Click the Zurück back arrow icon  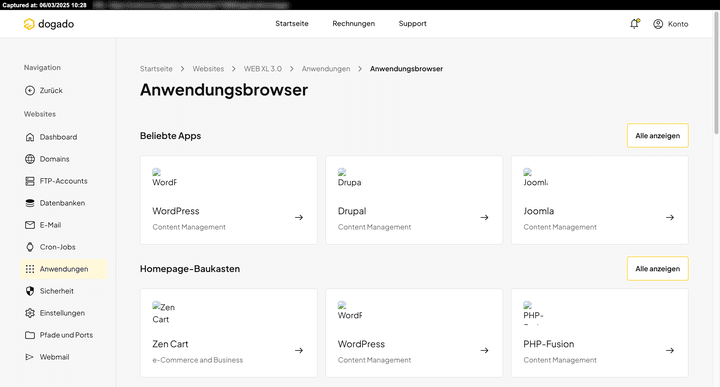[x=30, y=90]
